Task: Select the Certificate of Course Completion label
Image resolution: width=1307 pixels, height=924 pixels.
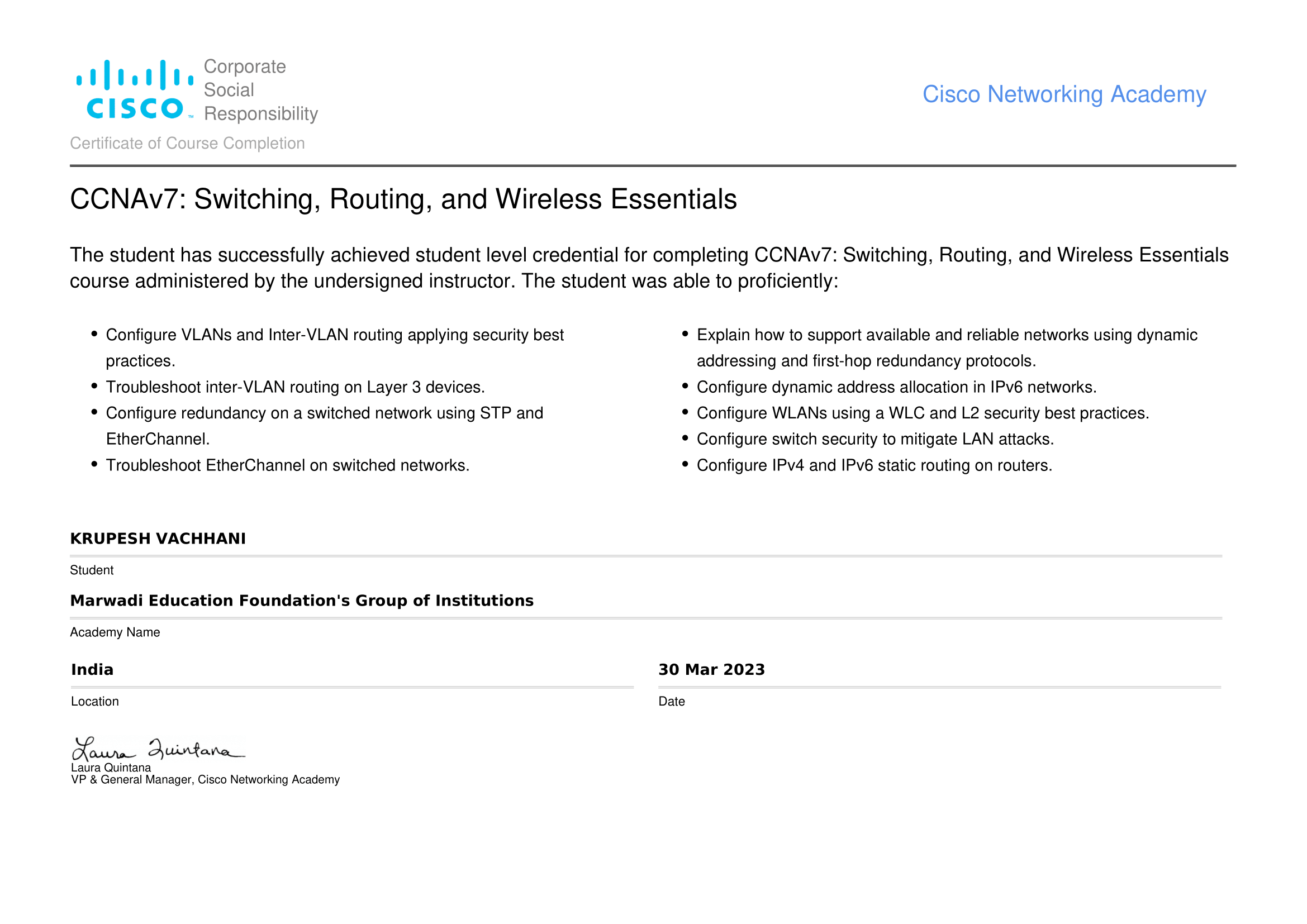Action: click(187, 144)
